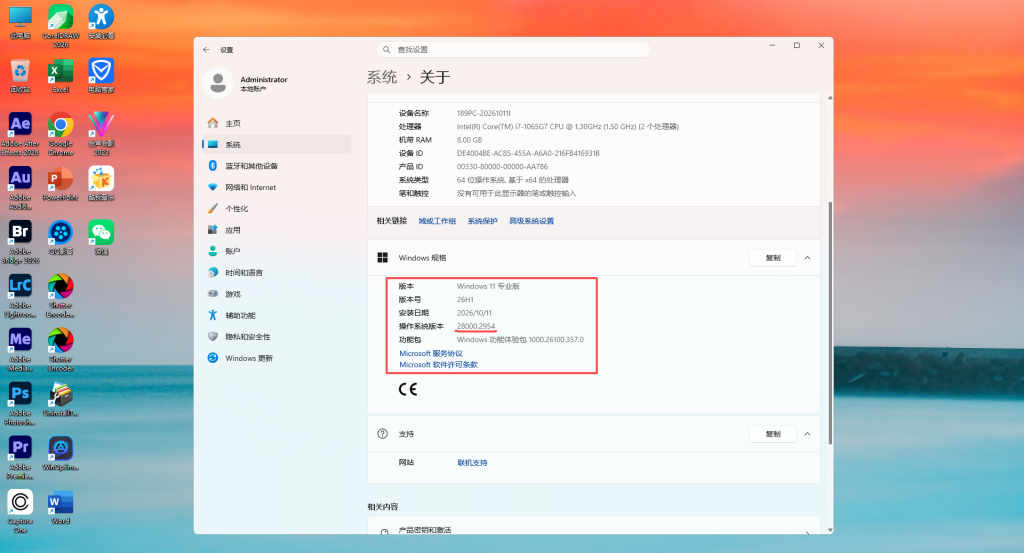This screenshot has width=1024, height=553.
Task: Collapse the 支持 section chevron
Action: point(807,434)
